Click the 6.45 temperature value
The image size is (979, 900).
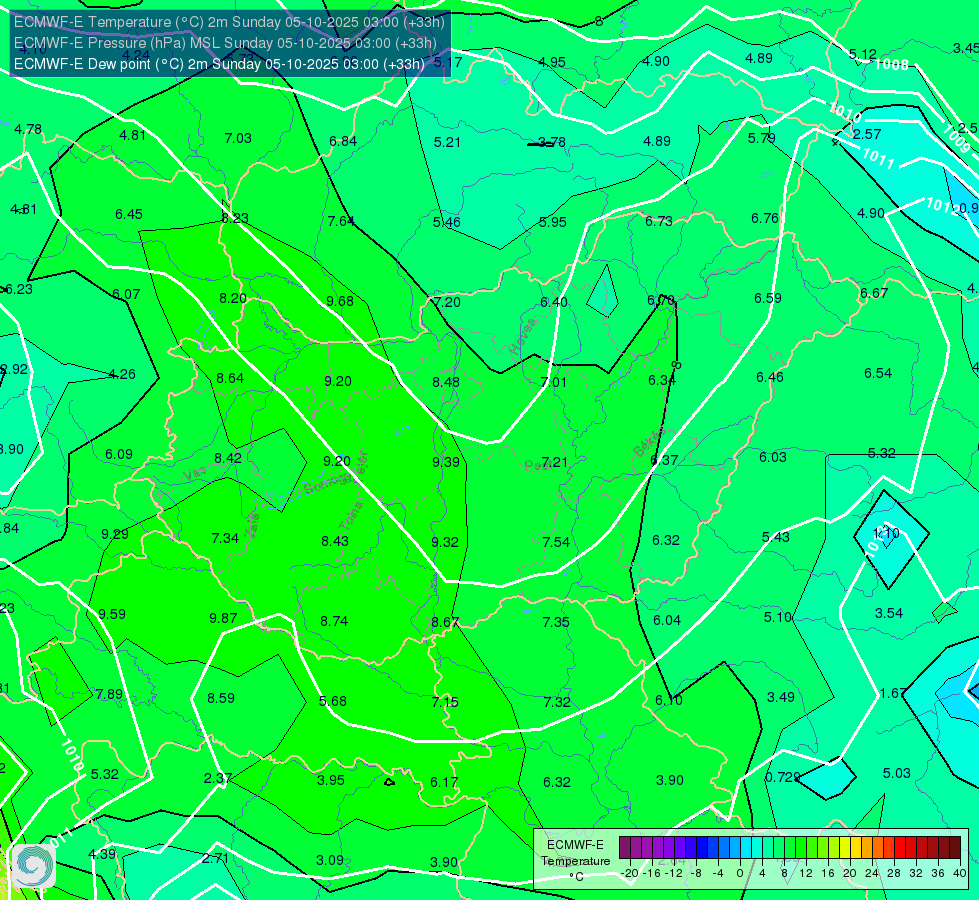(129, 214)
